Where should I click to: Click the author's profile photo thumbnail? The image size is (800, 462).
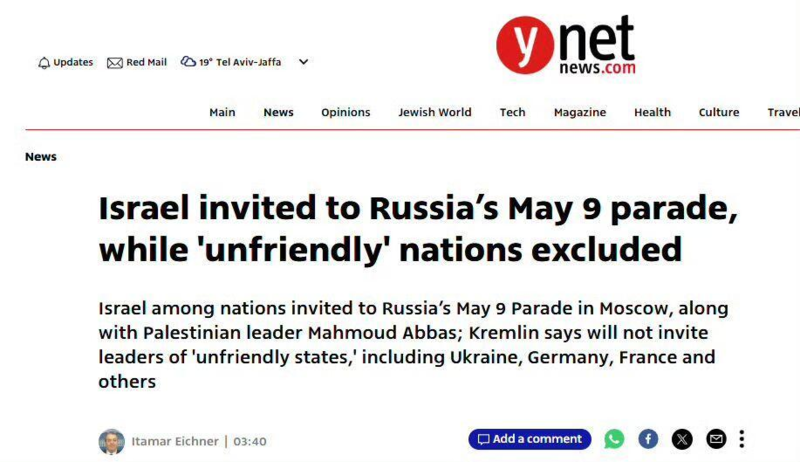click(111, 442)
